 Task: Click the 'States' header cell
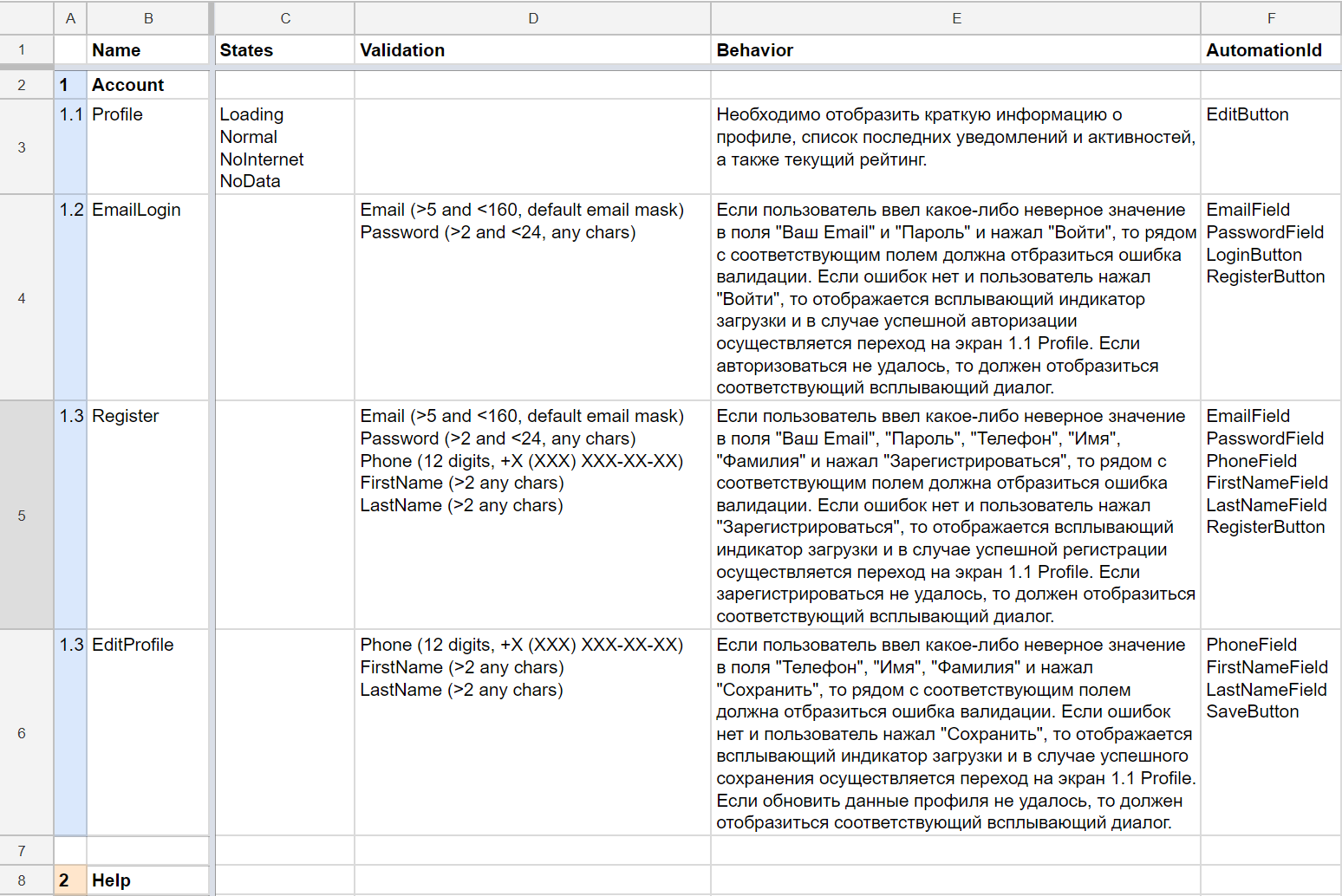(285, 49)
